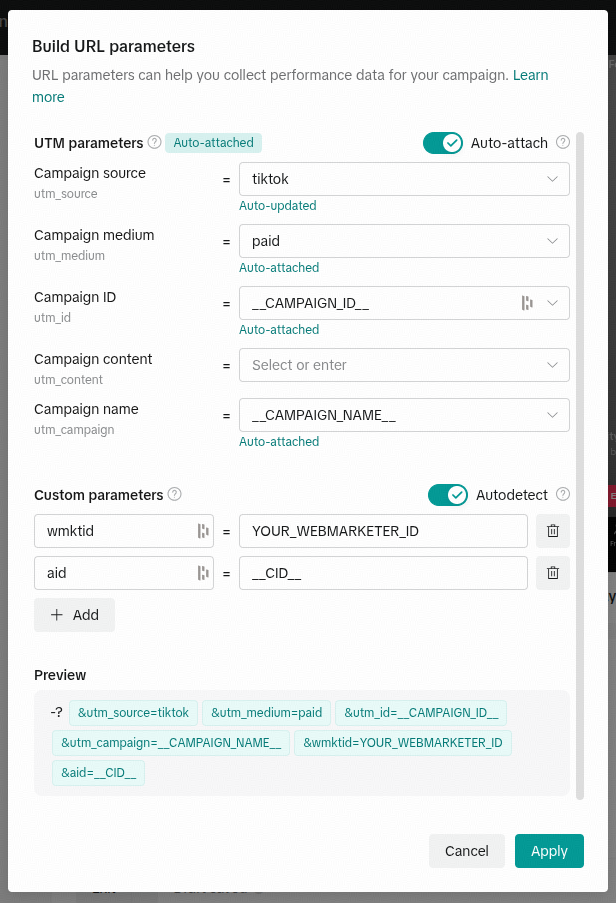Open dynamic macro picker in wmktid field
The width and height of the screenshot is (616, 903).
[x=203, y=531]
